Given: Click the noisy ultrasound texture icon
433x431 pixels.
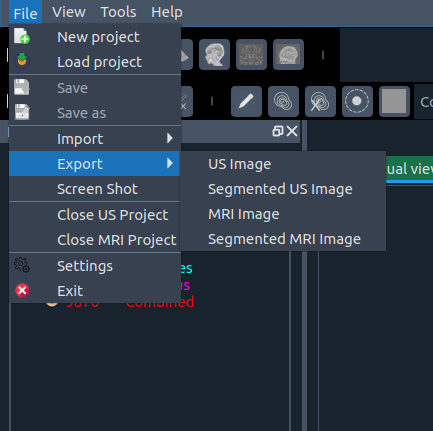Looking at the screenshot, I should (x=251, y=54).
